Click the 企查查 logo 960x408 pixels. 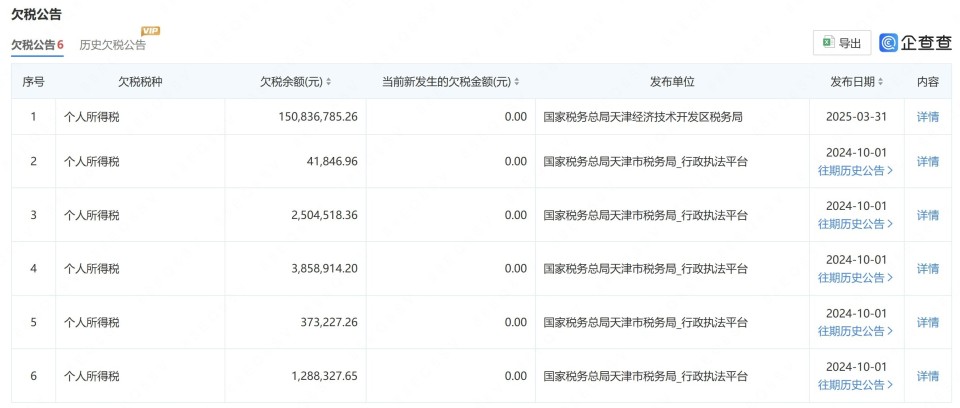pos(915,42)
